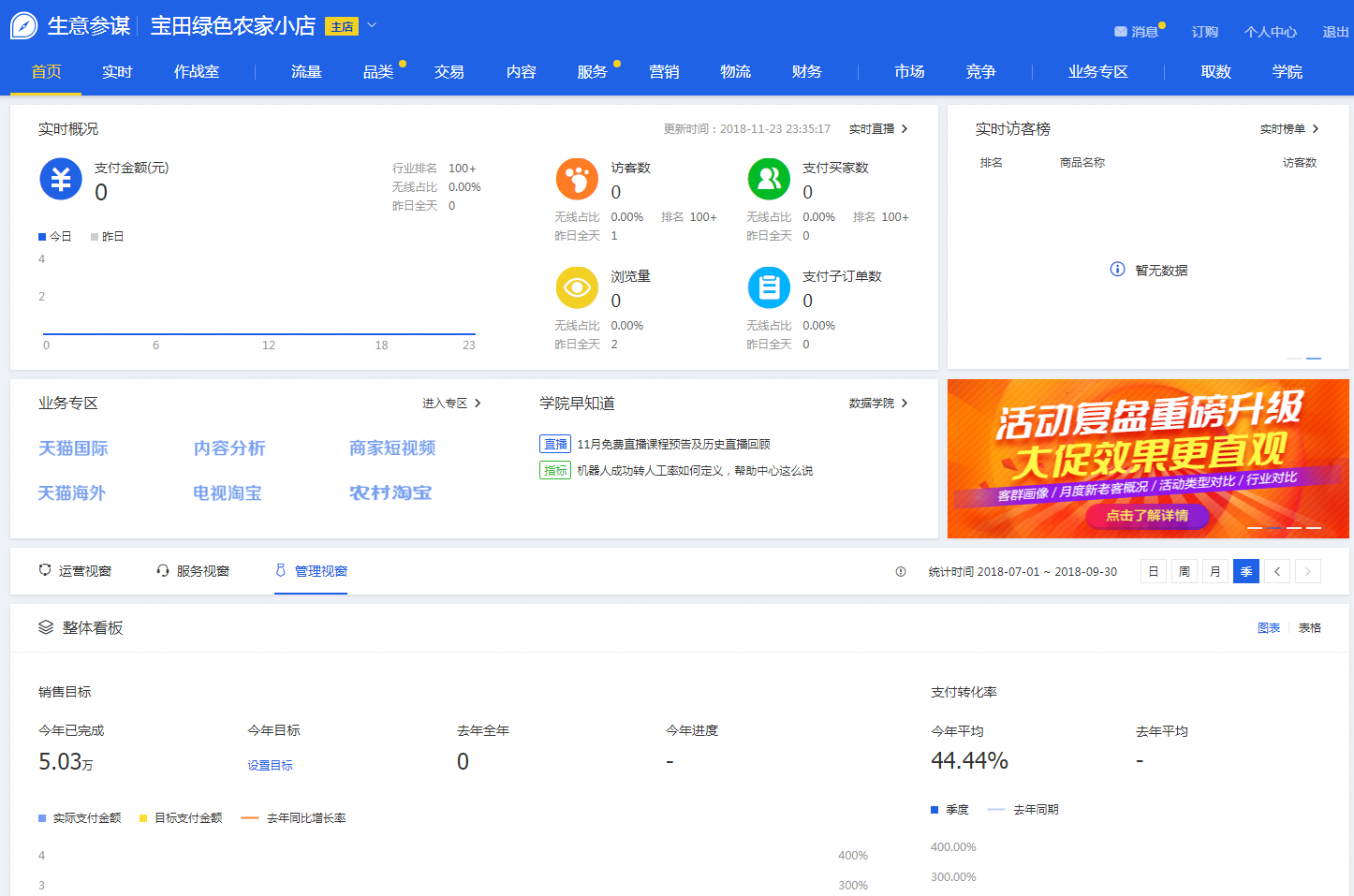Open the 市场 nav tab
Image resolution: width=1354 pixels, height=896 pixels.
point(909,72)
